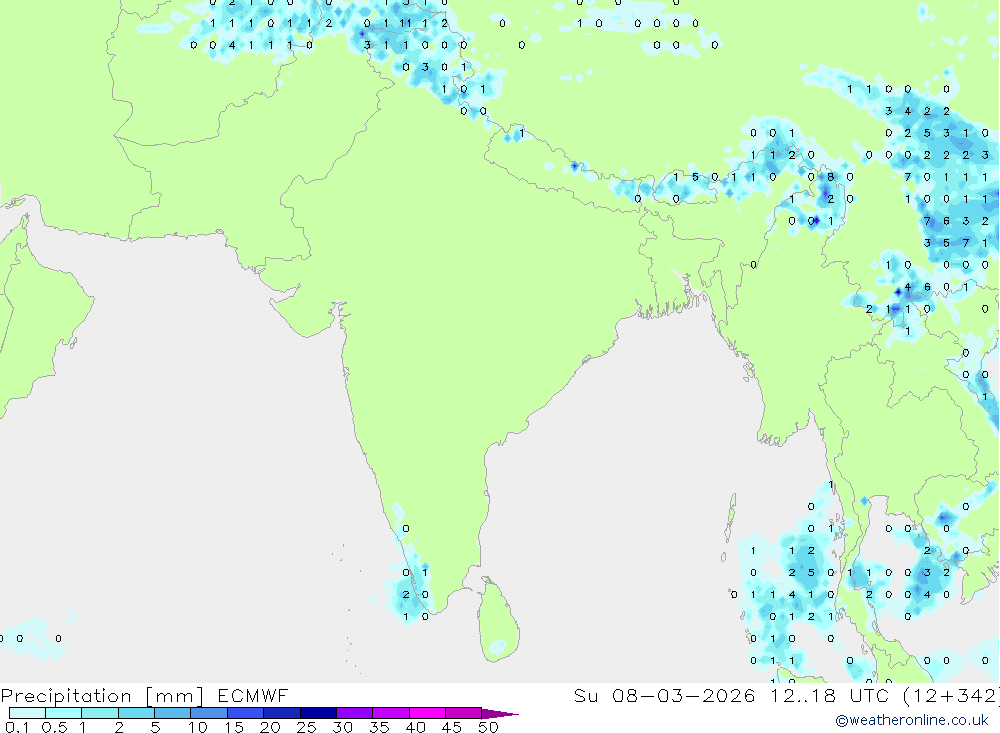Click the legend value '25'
The height and width of the screenshot is (733, 1000).
coord(306,727)
